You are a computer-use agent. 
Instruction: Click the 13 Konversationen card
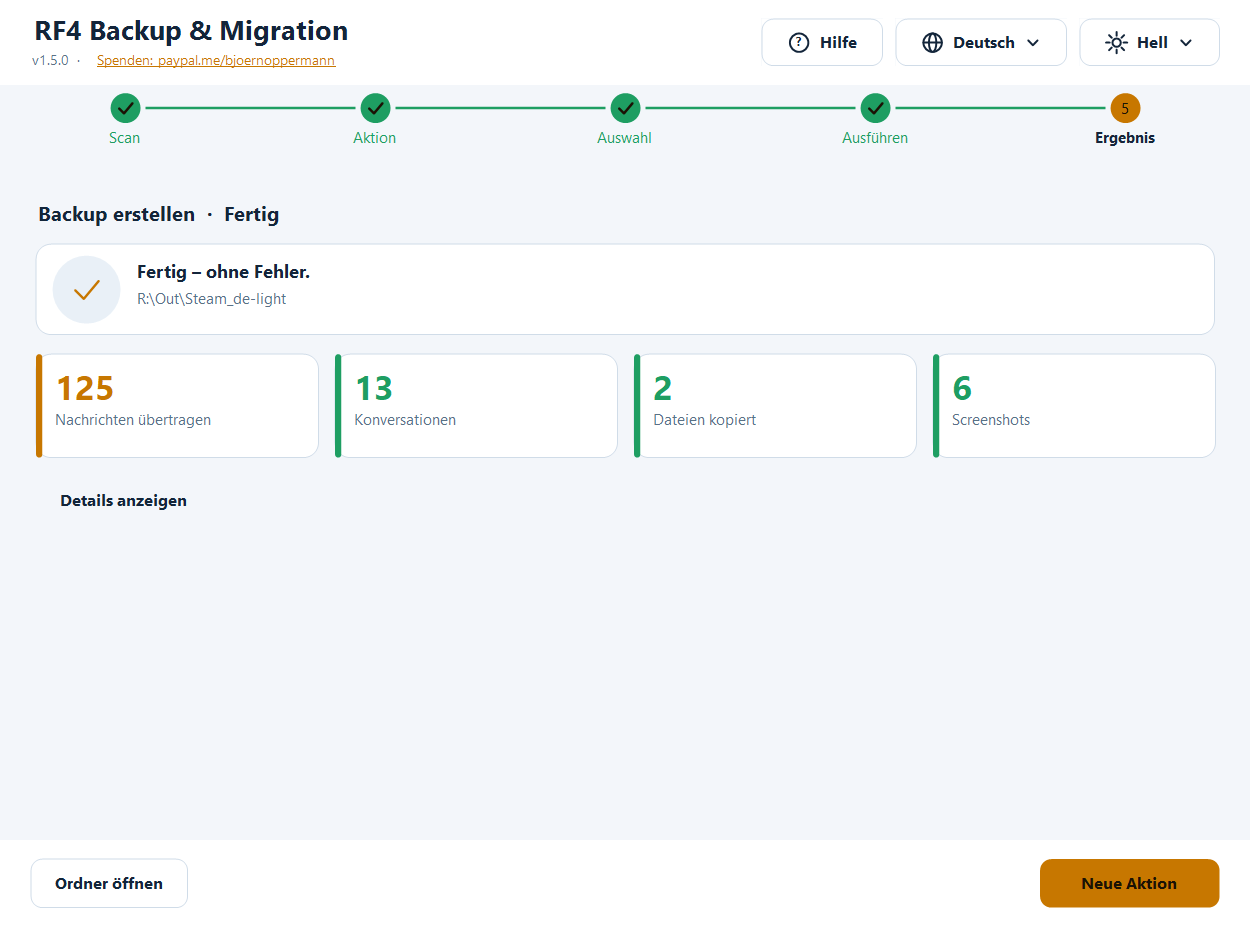click(476, 406)
